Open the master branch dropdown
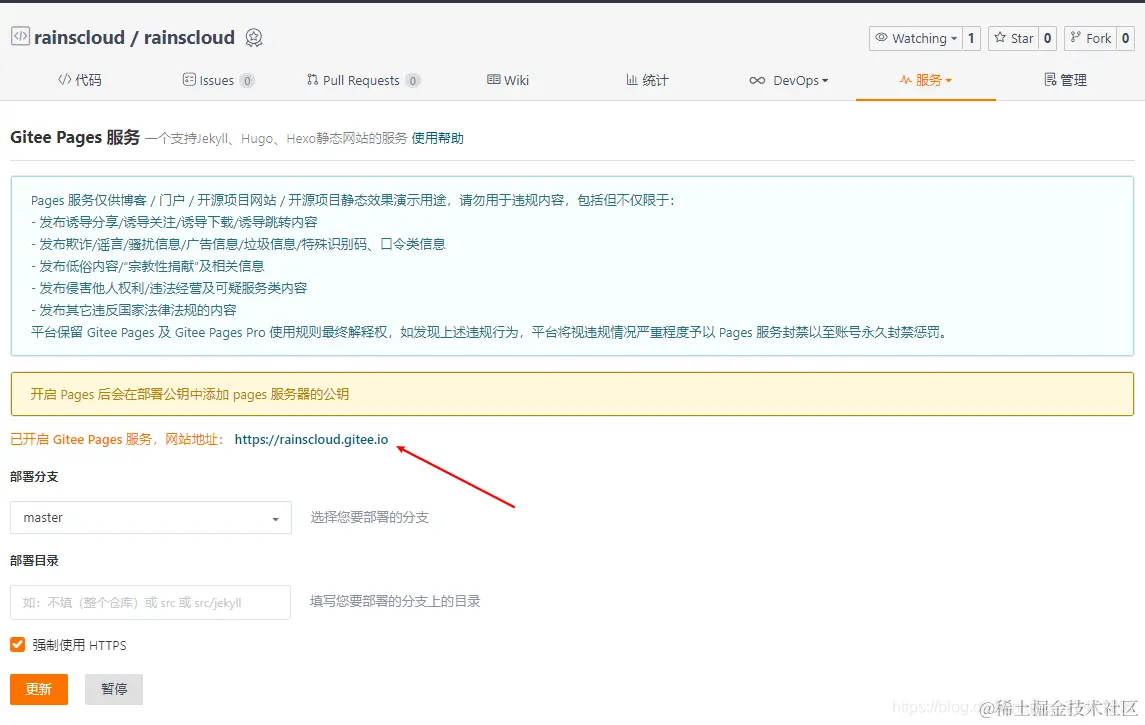 point(150,518)
